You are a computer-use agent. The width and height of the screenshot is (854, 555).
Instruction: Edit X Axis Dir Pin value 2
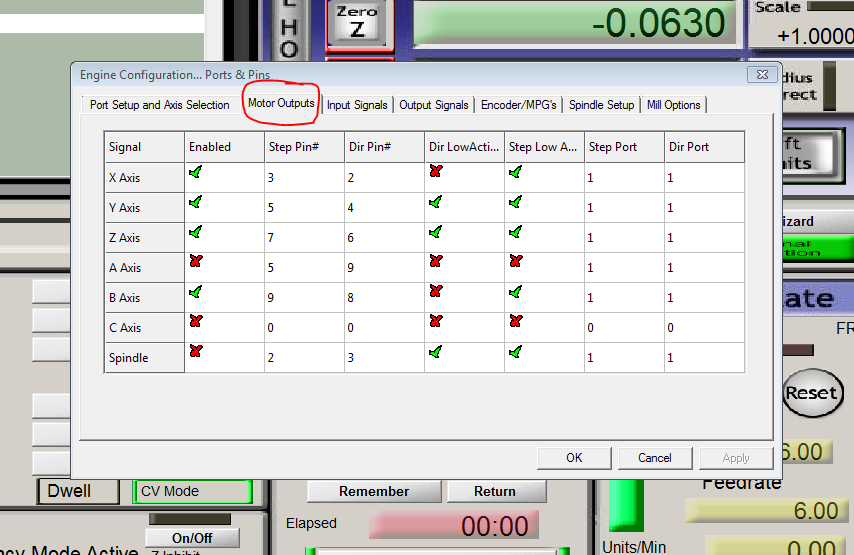(385, 178)
